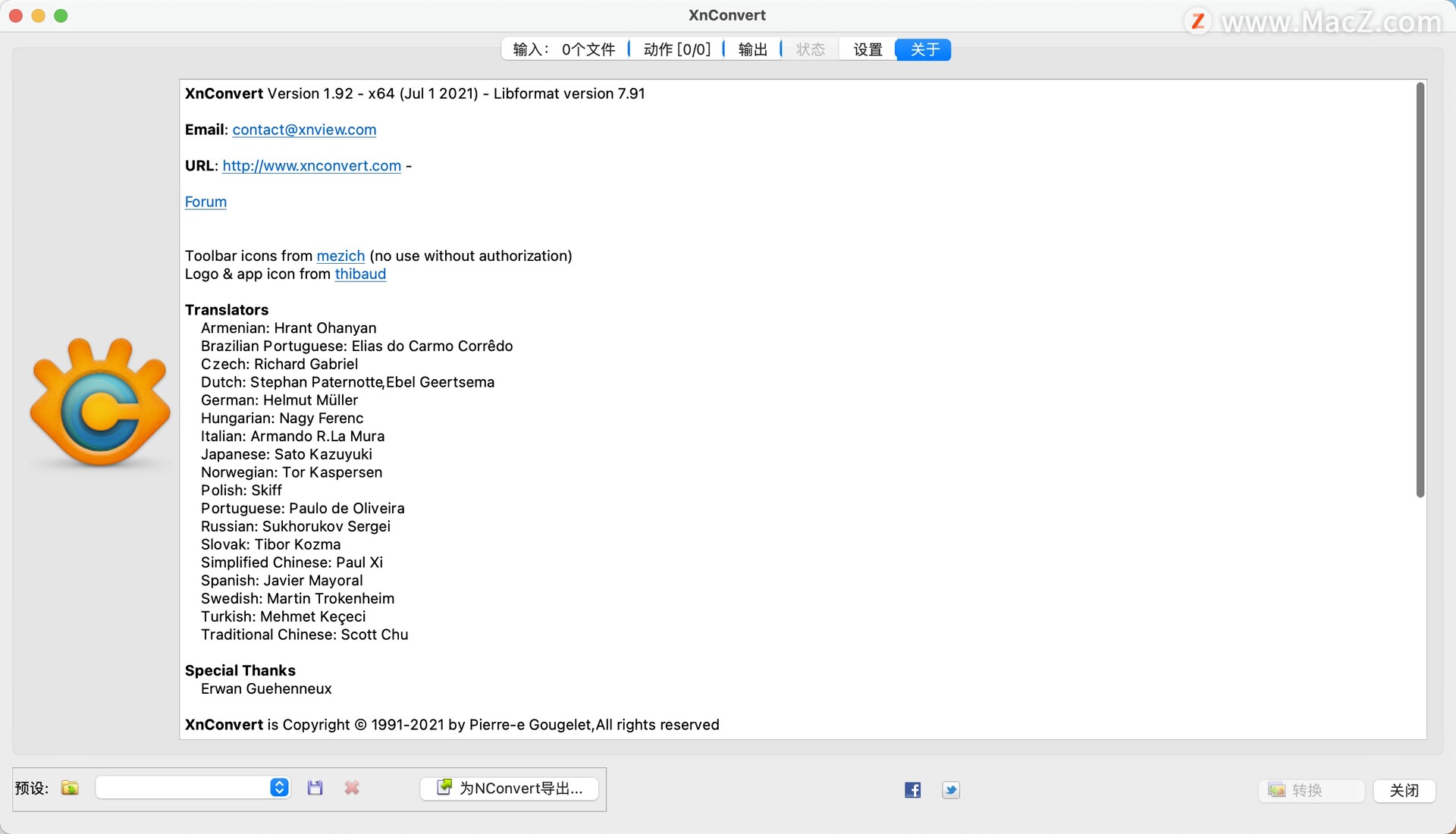Click the Forum hyperlink
This screenshot has height=834, width=1456.
click(205, 201)
